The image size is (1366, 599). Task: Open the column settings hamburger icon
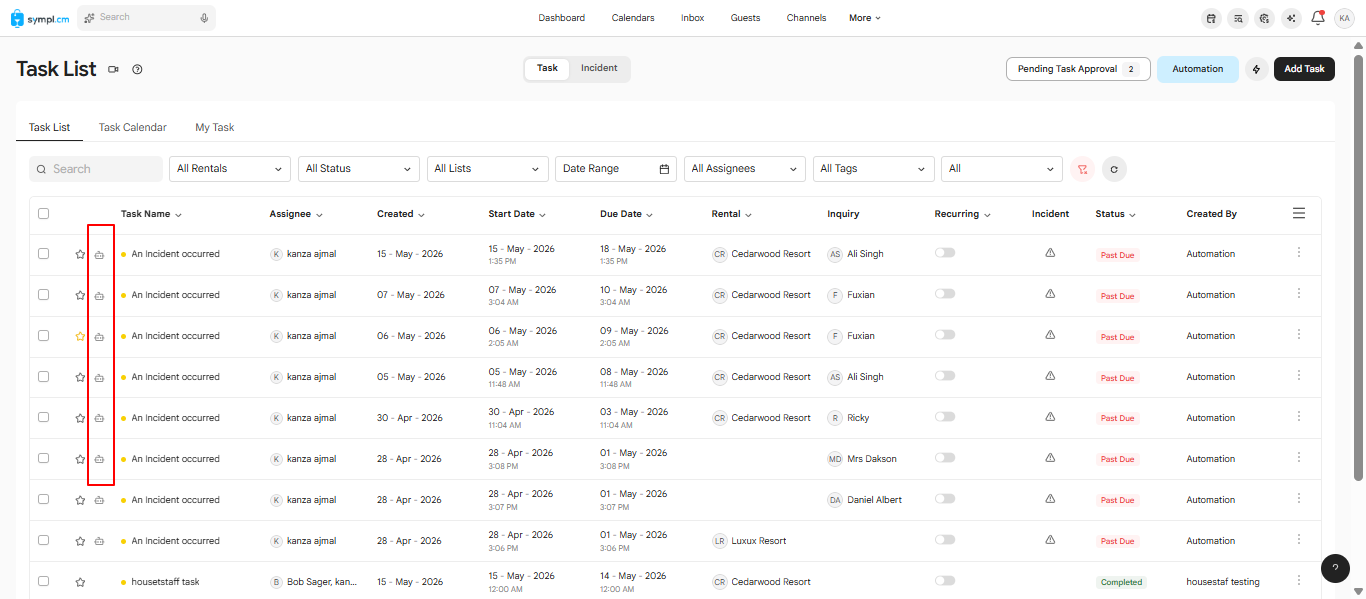1299,213
